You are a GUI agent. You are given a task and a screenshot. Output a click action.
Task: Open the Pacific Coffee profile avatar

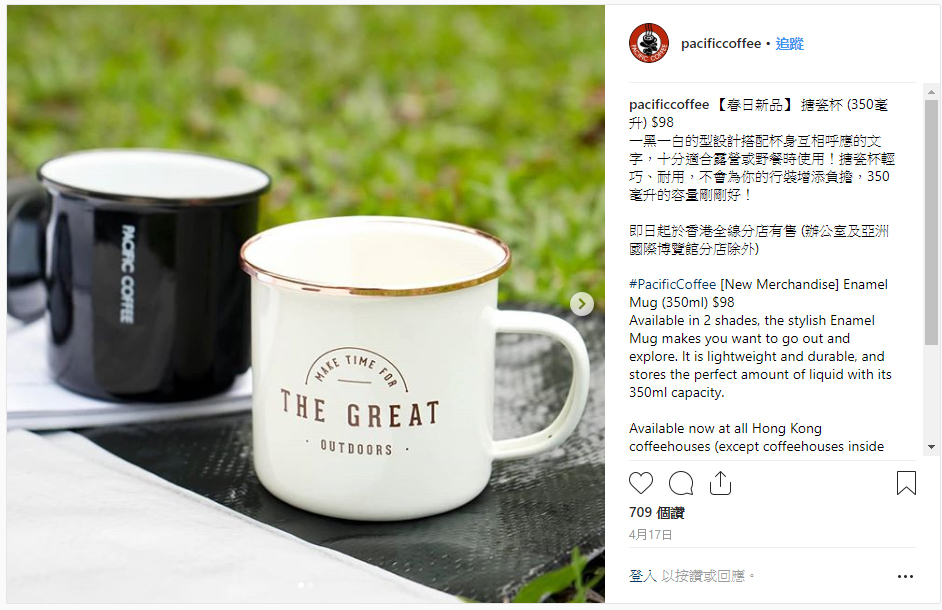coord(649,43)
